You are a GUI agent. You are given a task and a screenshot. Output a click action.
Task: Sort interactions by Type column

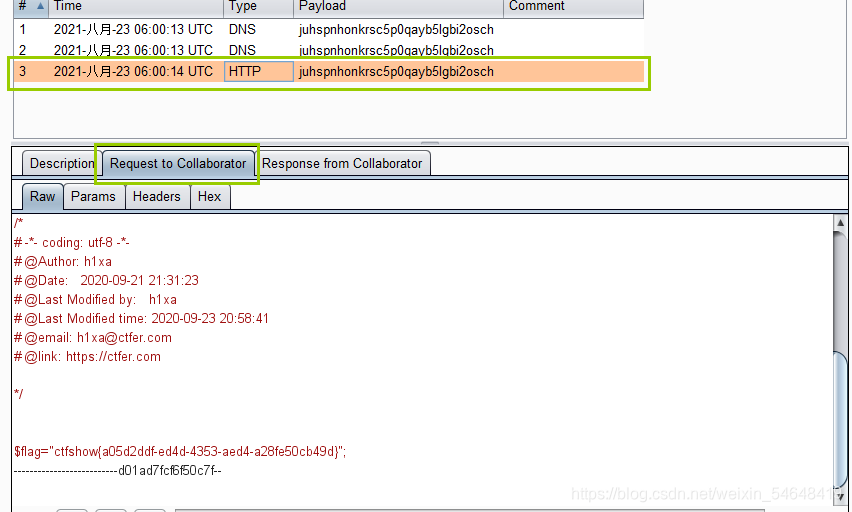click(258, 7)
